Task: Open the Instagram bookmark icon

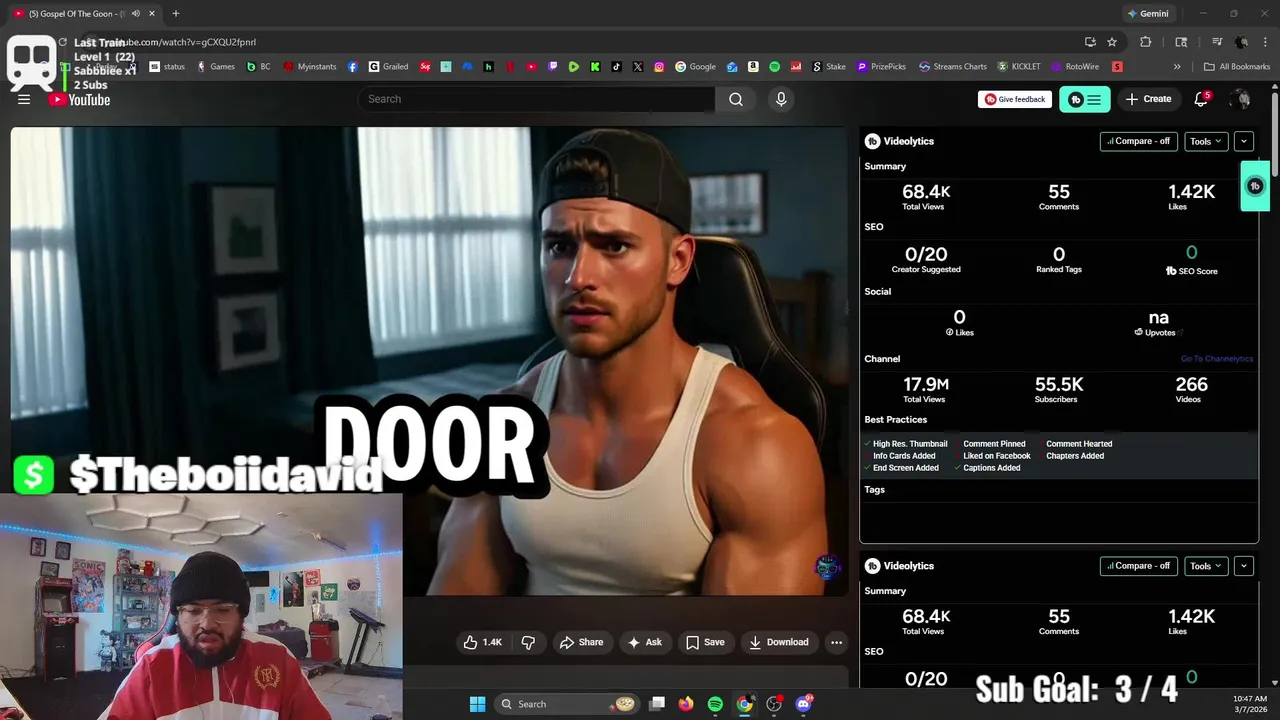Action: 659,67
